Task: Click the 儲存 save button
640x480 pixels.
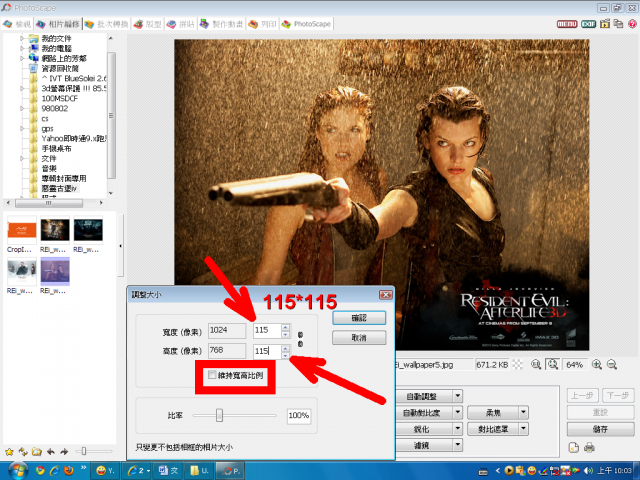Action: tap(600, 429)
